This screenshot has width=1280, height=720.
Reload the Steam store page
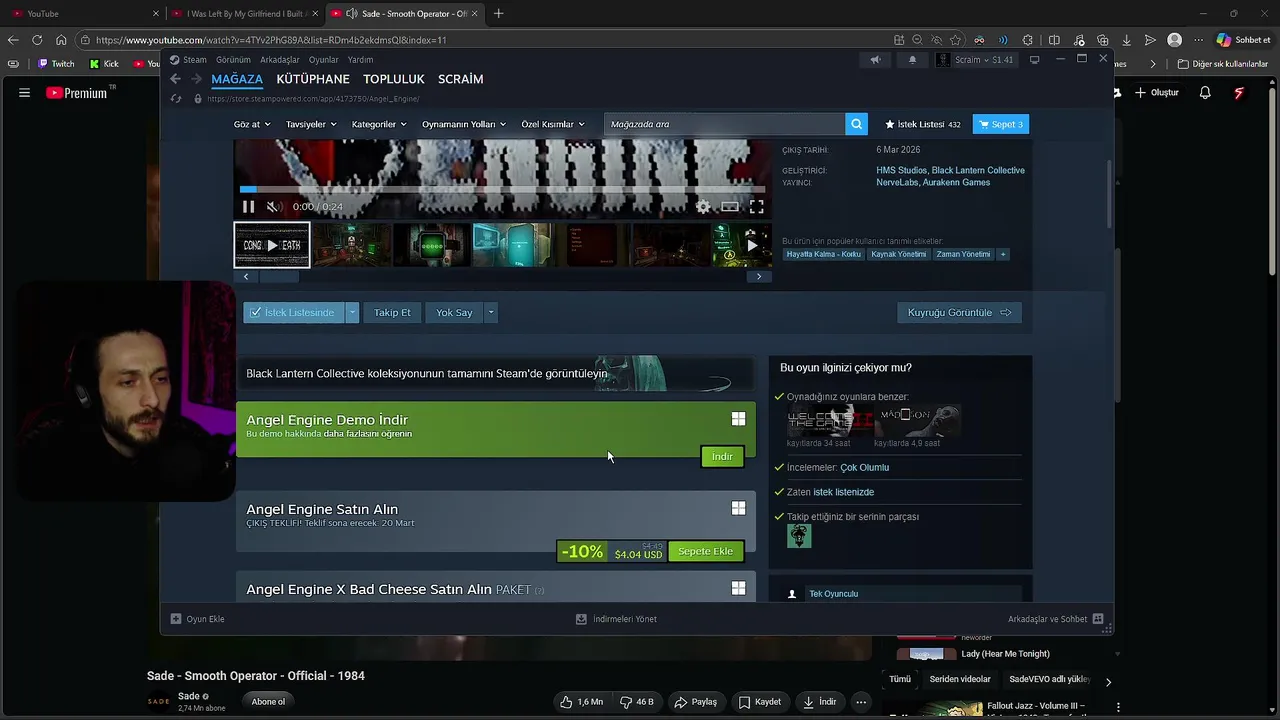click(x=176, y=99)
